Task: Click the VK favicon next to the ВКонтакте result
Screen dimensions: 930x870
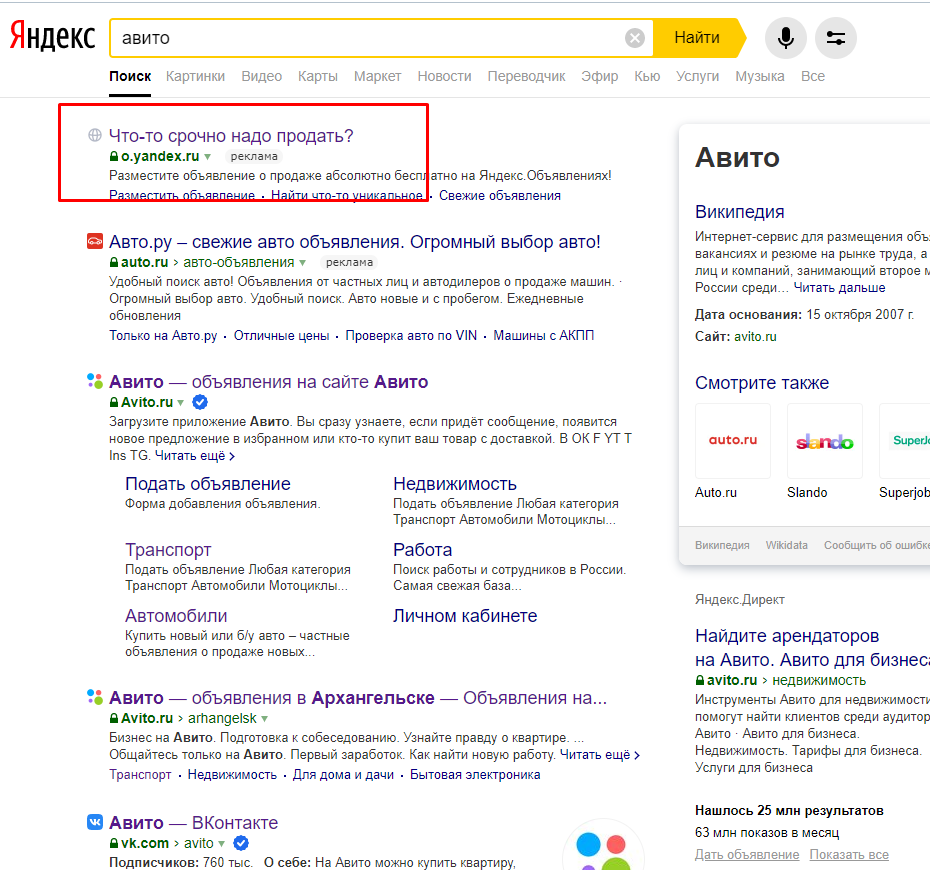Action: (x=94, y=822)
